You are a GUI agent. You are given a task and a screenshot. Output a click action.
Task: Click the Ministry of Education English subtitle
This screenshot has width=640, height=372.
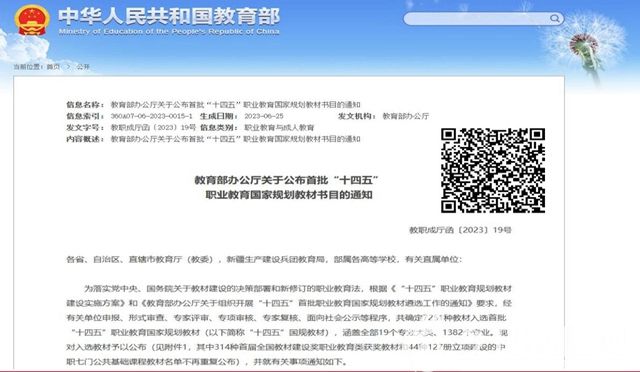click(169, 31)
